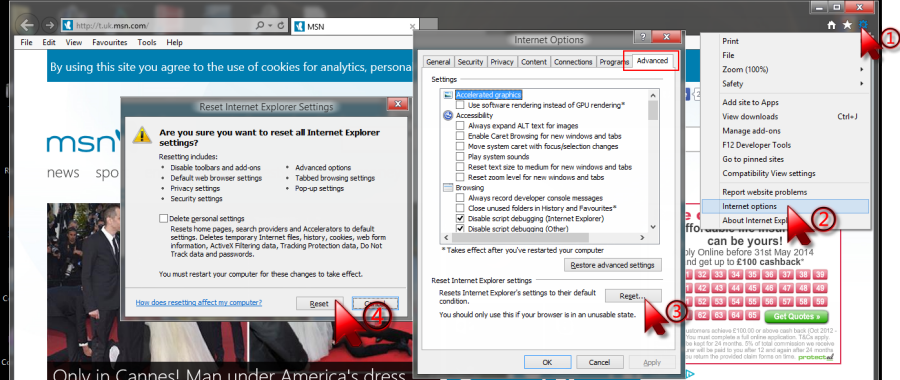Click the search magnifier in address bar
The image size is (900, 380).
[260, 25]
